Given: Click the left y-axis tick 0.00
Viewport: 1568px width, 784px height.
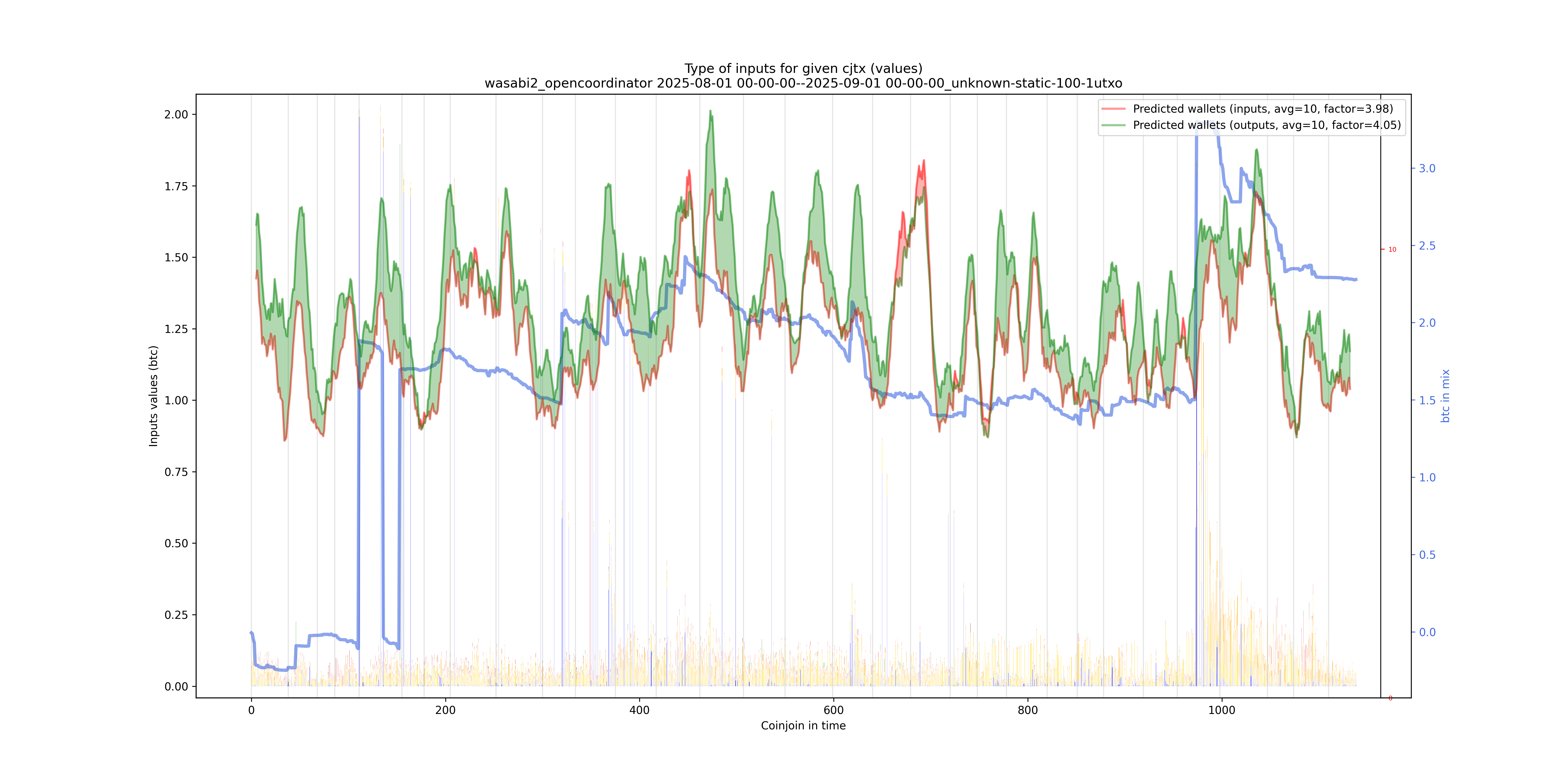Looking at the screenshot, I should [x=176, y=687].
